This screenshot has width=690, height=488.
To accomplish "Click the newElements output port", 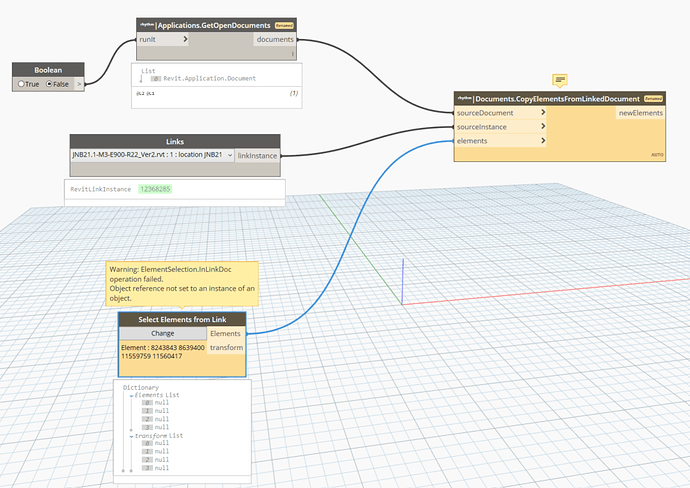I will [x=640, y=113].
